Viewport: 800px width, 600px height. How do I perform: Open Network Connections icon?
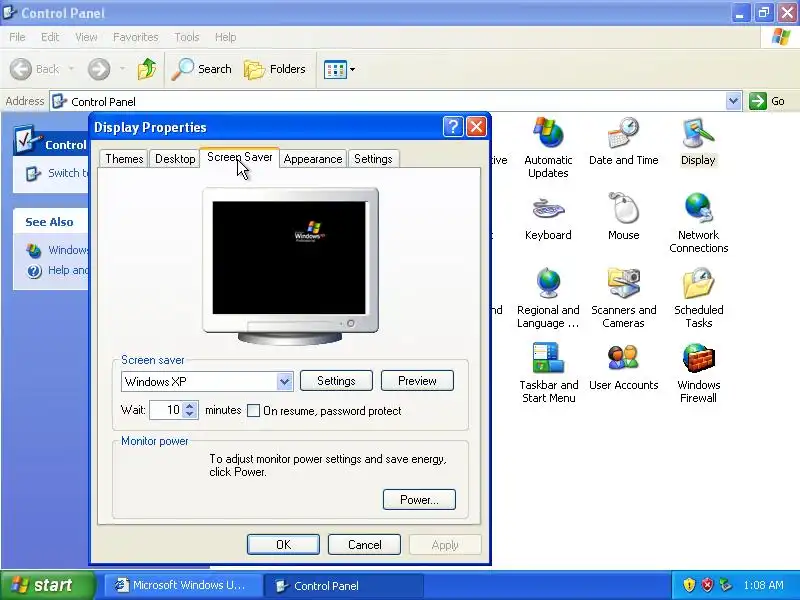(698, 222)
